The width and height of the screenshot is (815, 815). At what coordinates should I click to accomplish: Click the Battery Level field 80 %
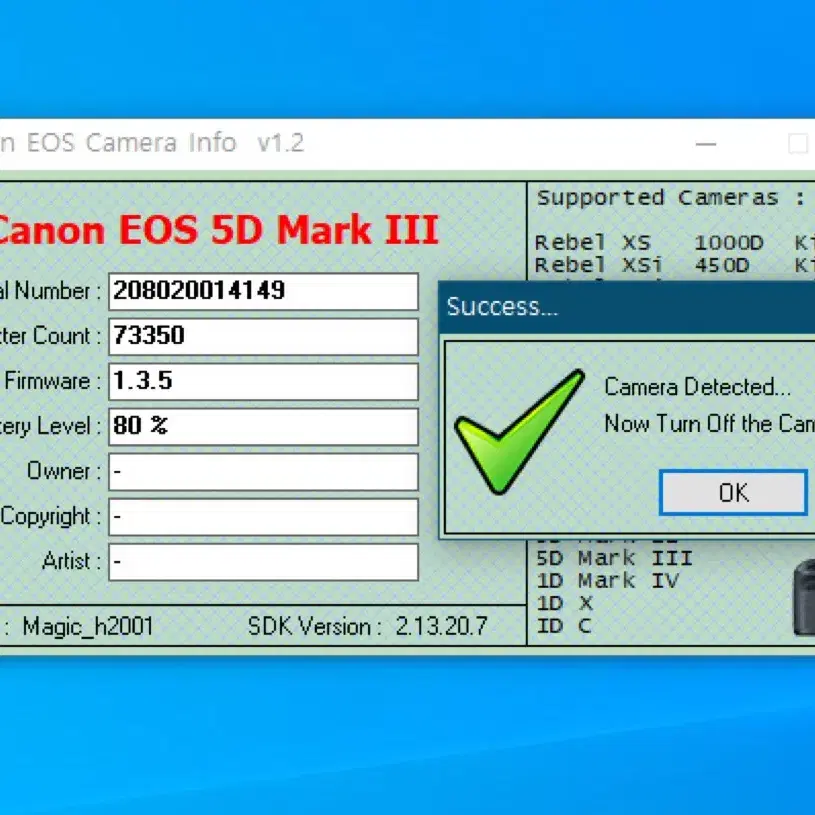click(264, 427)
